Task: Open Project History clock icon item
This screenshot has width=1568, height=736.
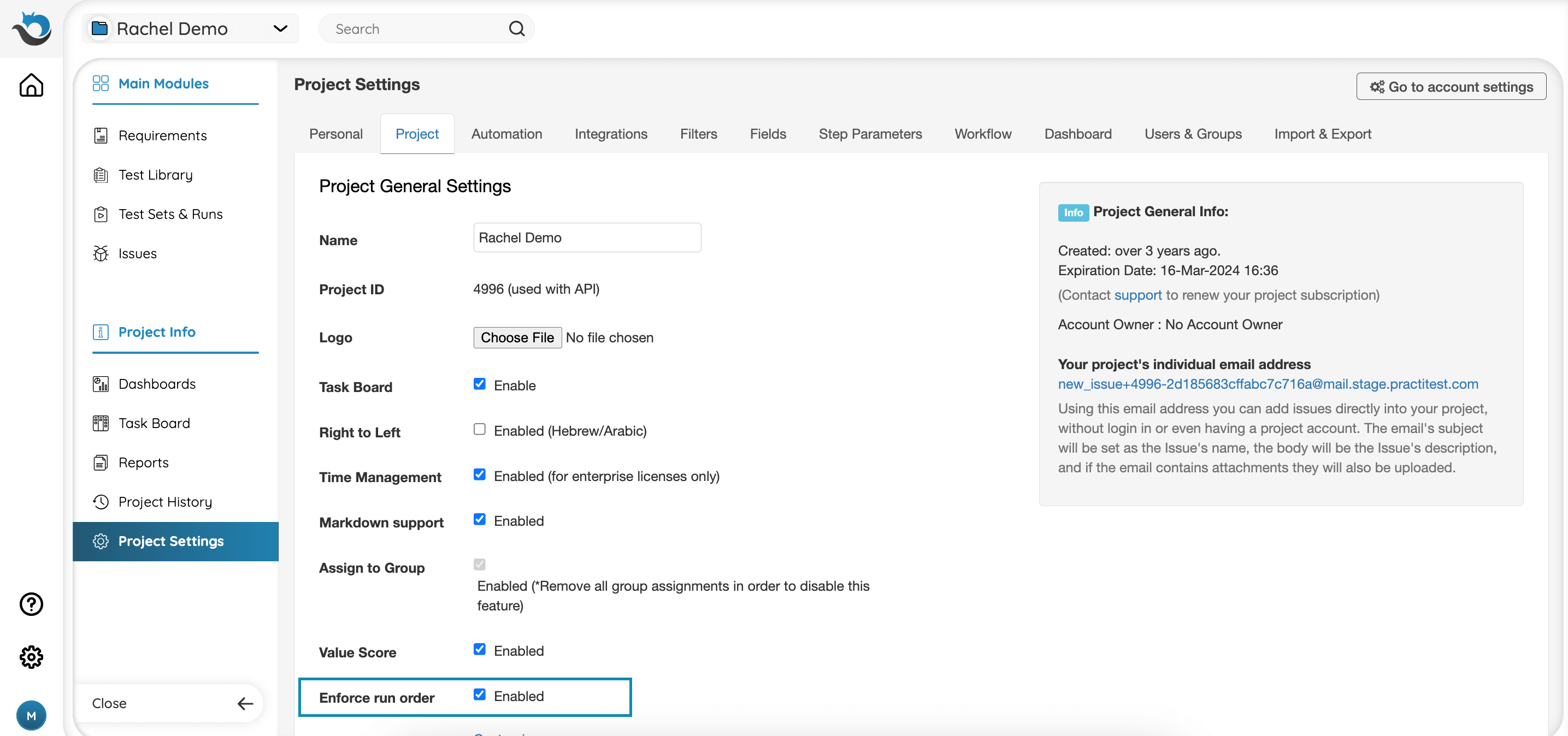Action: pyautogui.click(x=101, y=502)
